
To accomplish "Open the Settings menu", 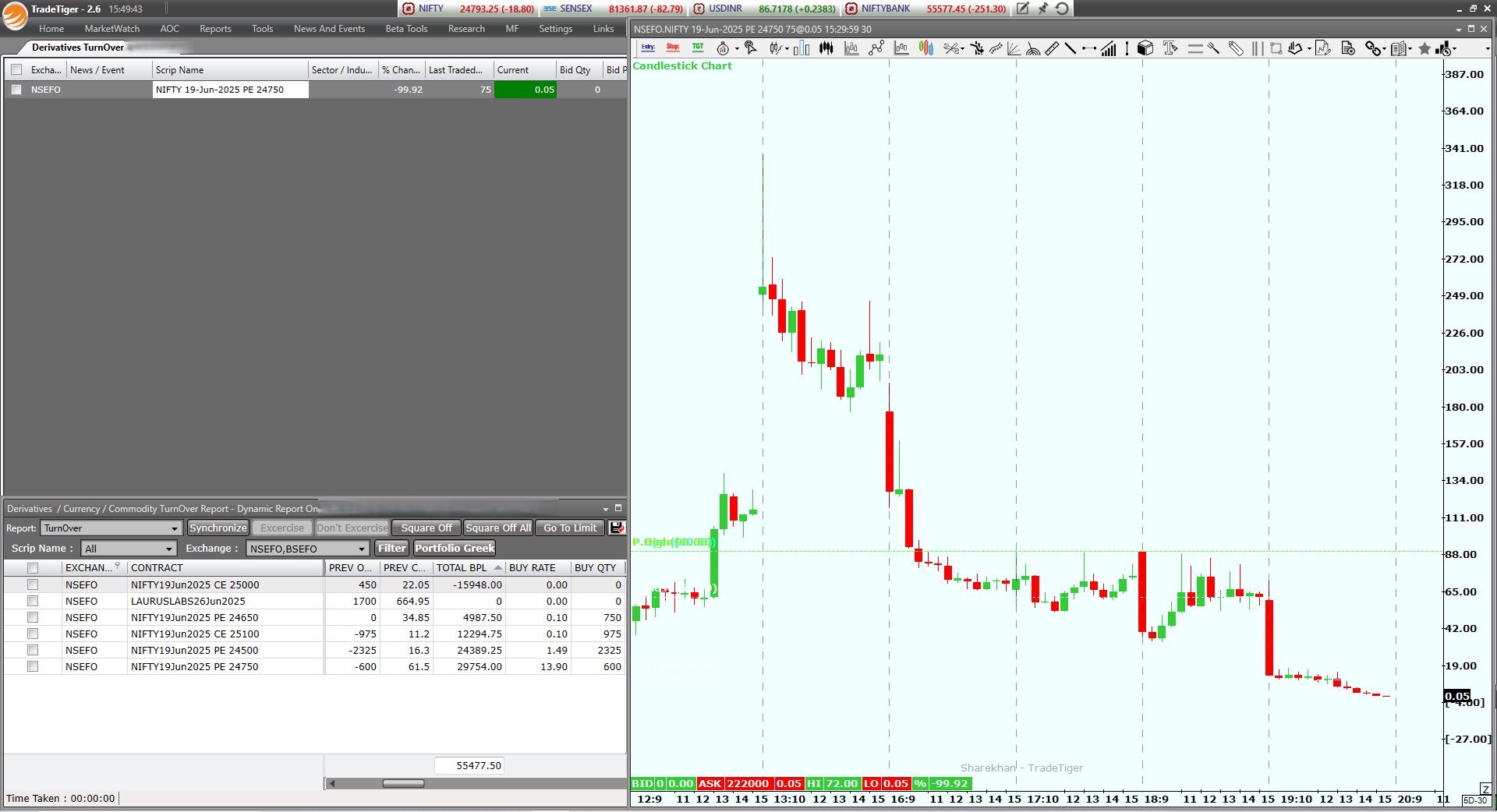I will coord(555,29).
